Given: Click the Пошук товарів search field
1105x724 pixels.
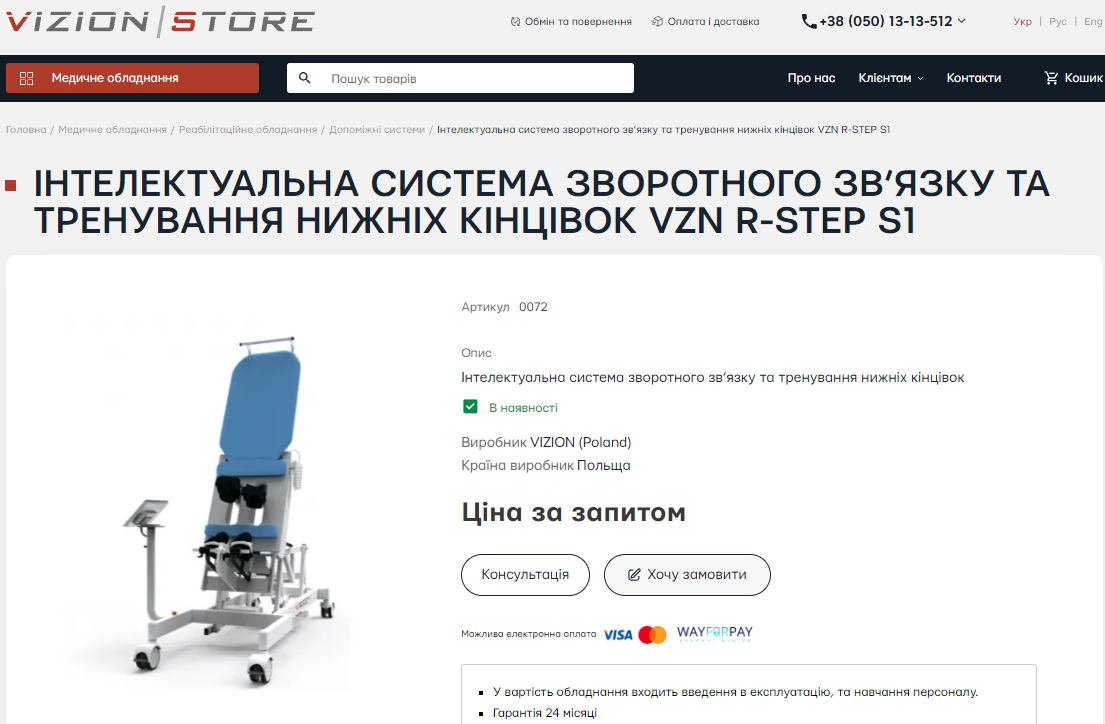Looking at the screenshot, I should click(x=460, y=78).
